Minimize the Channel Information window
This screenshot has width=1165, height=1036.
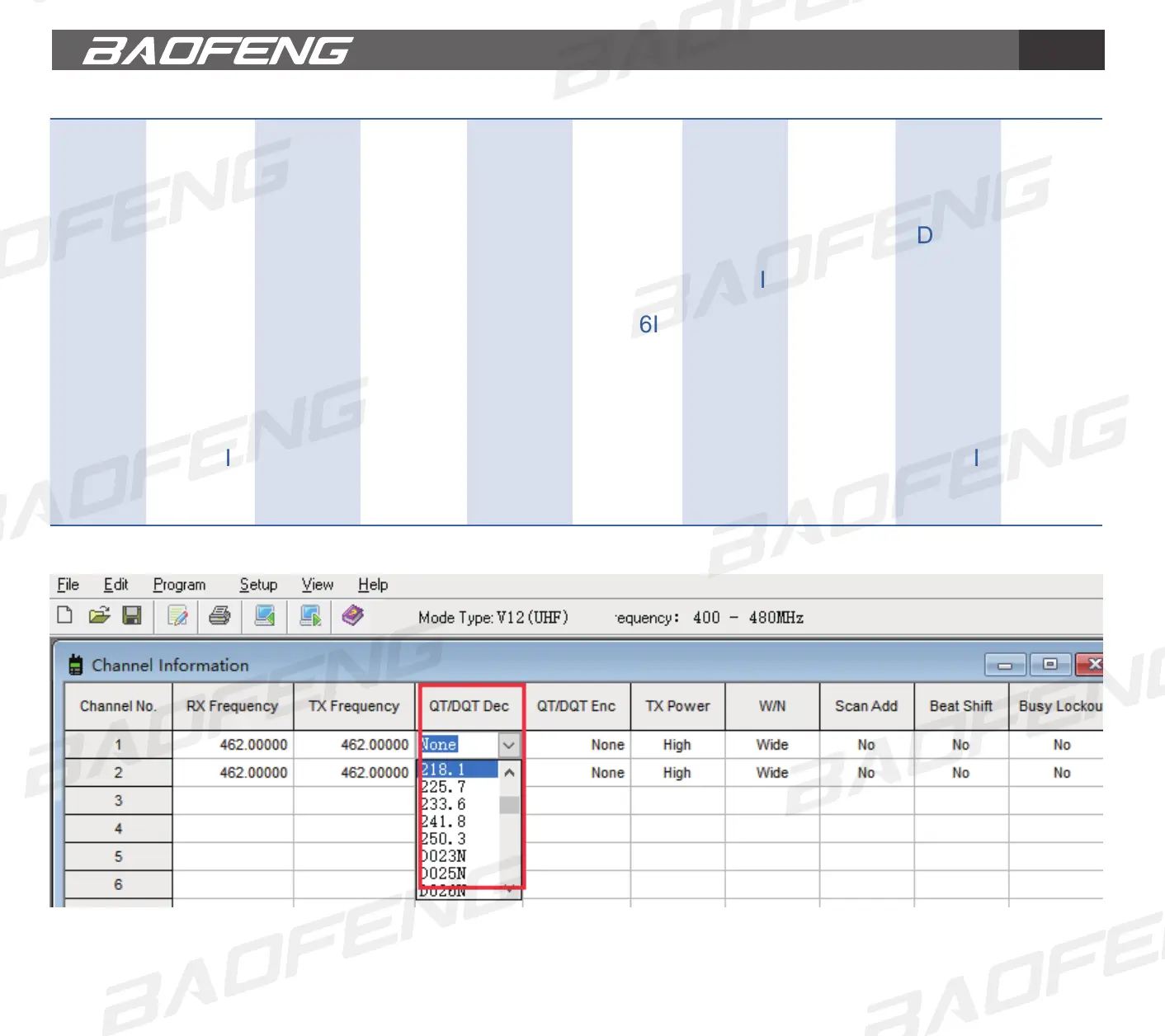click(x=1006, y=664)
